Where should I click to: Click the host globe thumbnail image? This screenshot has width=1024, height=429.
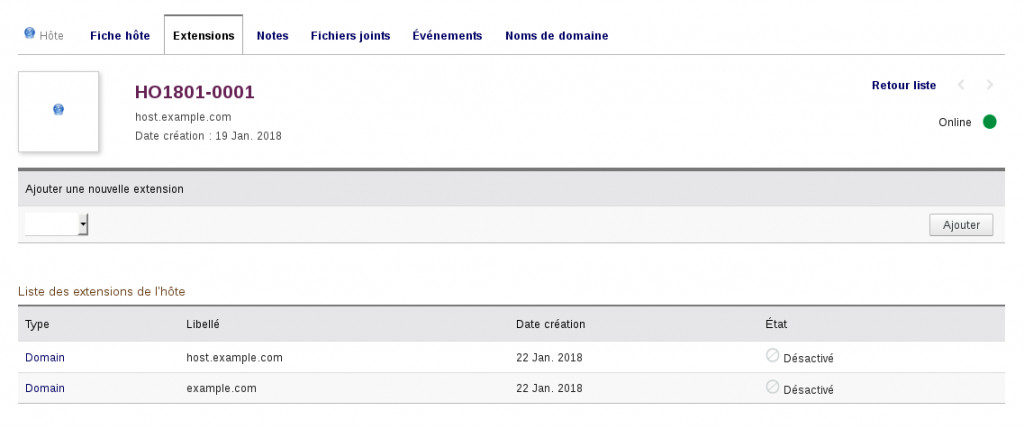click(x=58, y=110)
